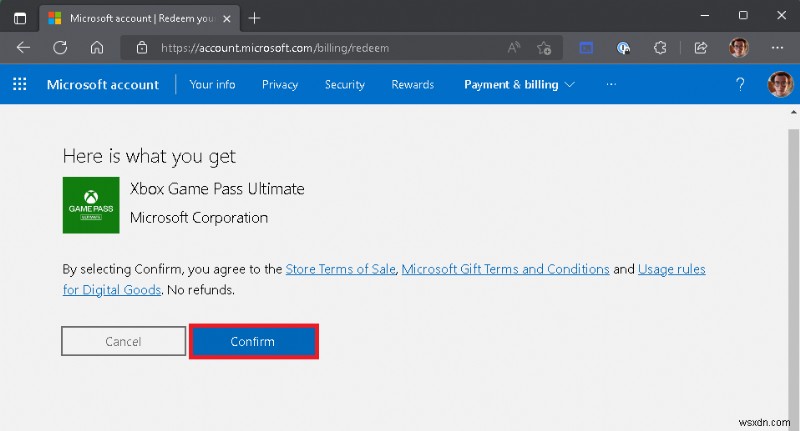The height and width of the screenshot is (431, 800).
Task: Confirm the Xbox Game Pass redemption
Action: 254,341
